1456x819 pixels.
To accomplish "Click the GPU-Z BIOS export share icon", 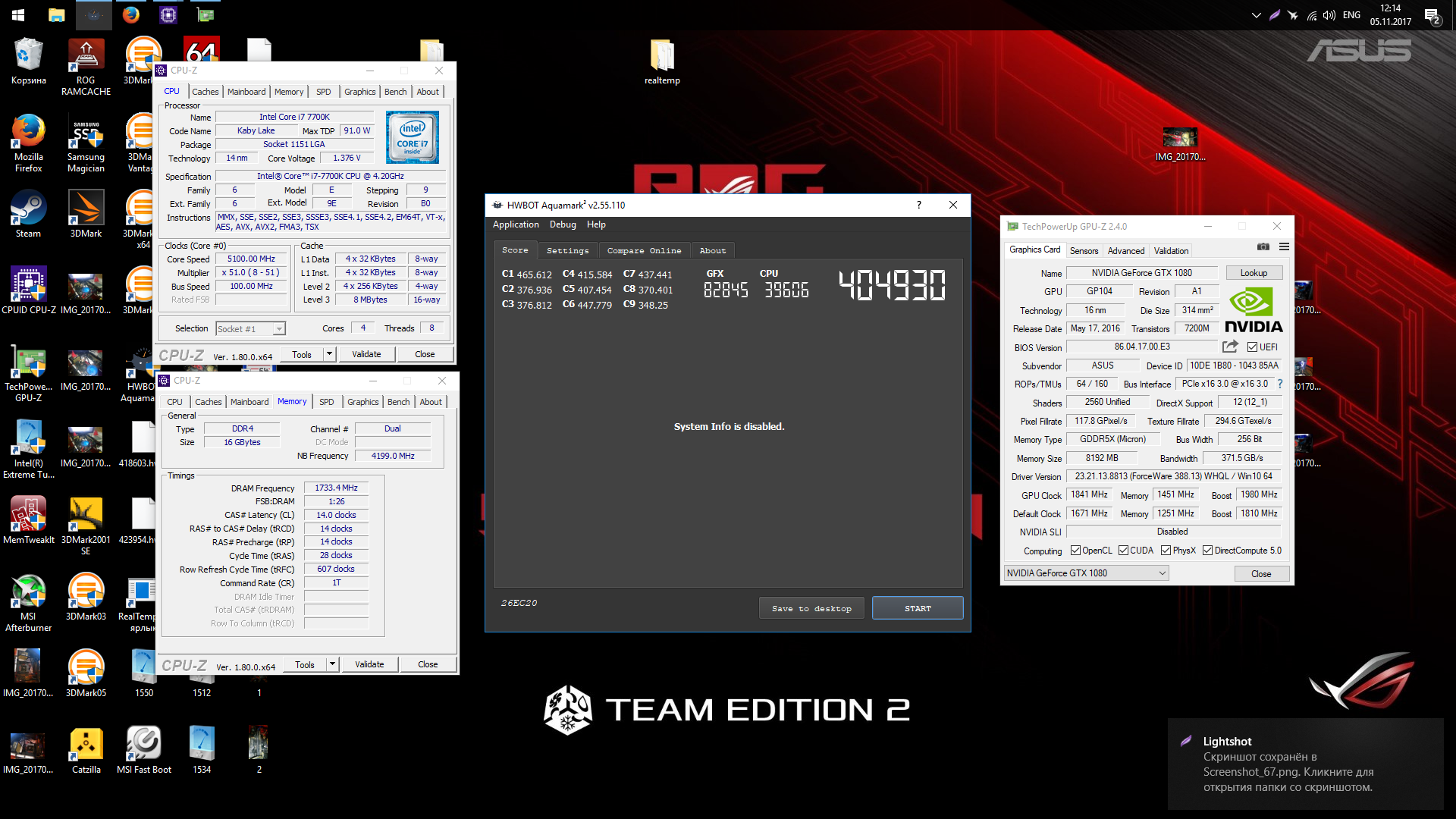I will [1230, 347].
